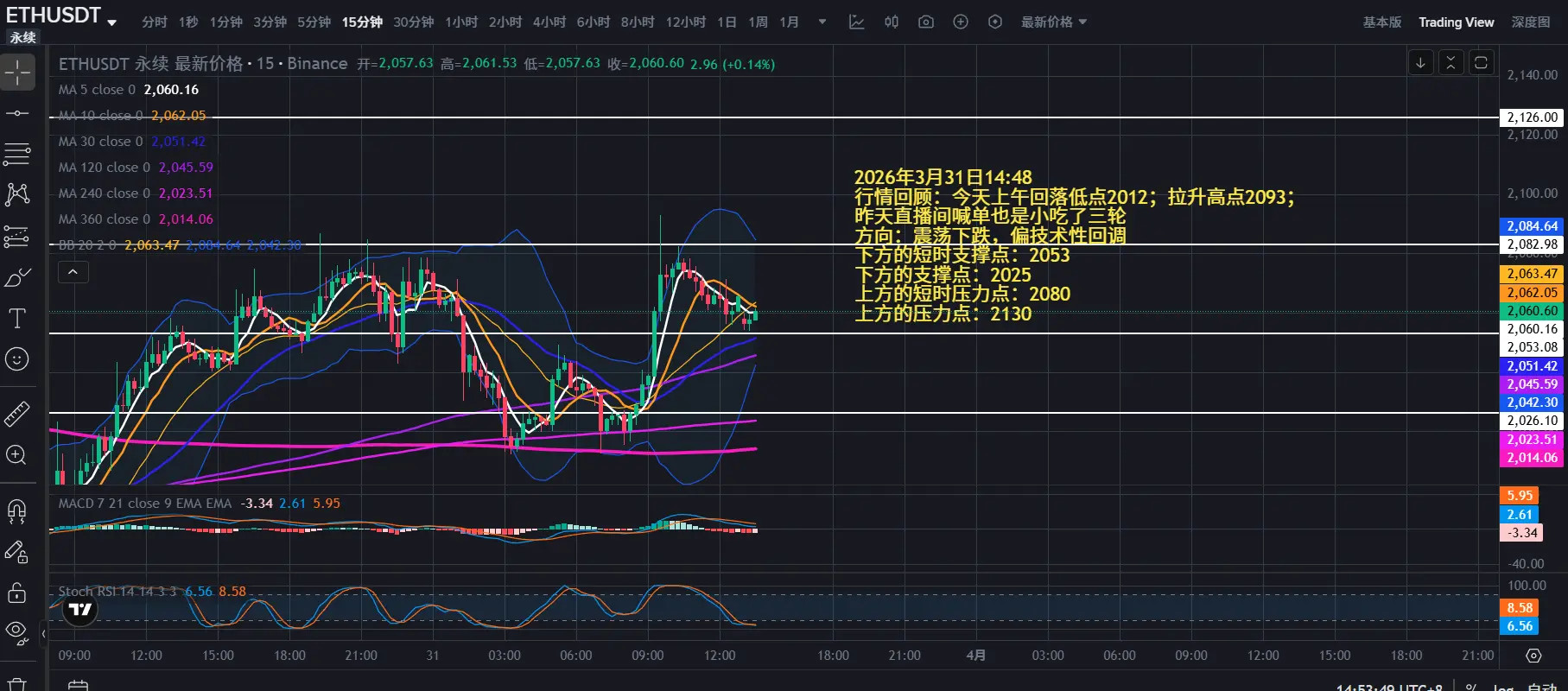The height and width of the screenshot is (691, 1568).
Task: Switch to 1秒 timeframe
Action: (188, 22)
